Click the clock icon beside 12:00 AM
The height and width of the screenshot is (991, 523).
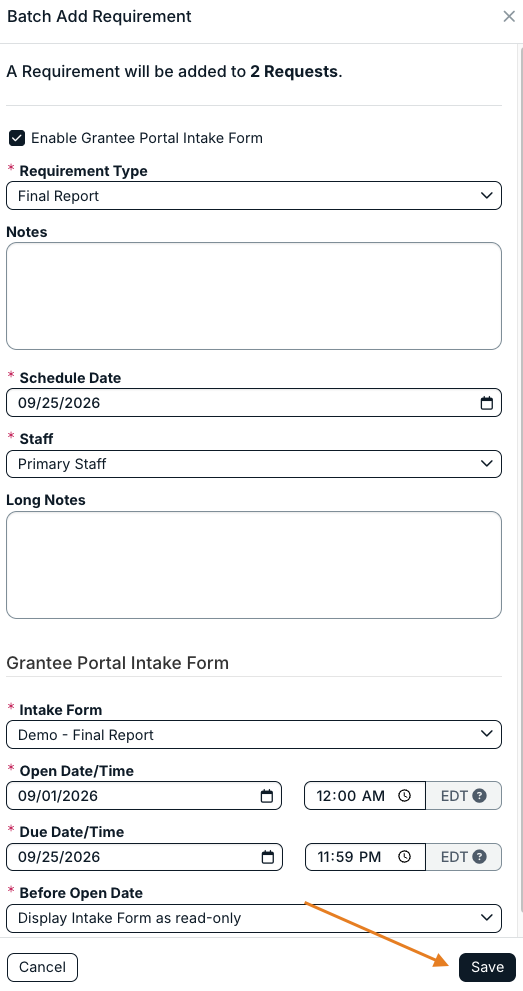(404, 796)
